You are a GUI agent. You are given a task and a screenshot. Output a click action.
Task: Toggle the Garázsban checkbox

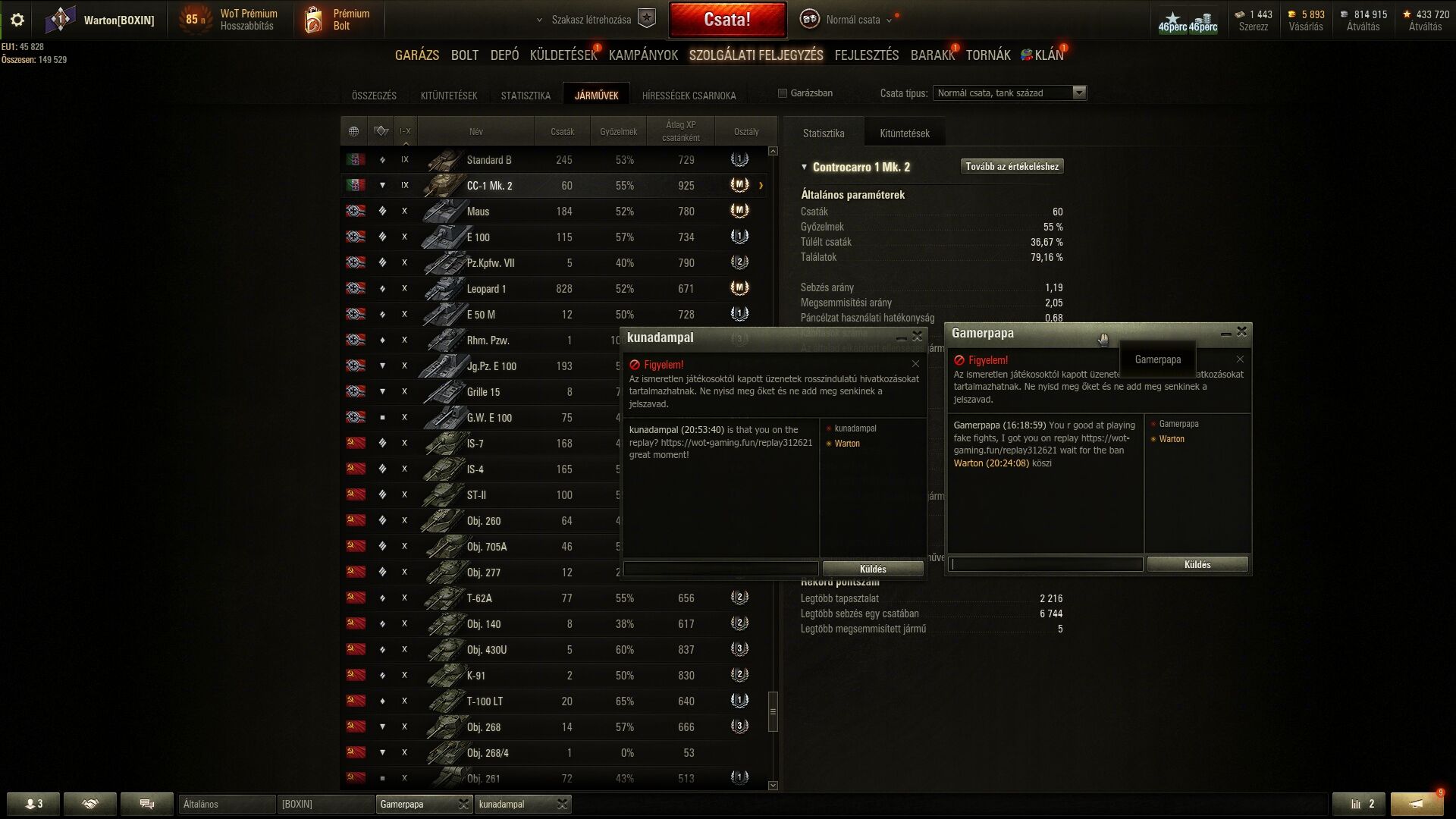pyautogui.click(x=783, y=93)
